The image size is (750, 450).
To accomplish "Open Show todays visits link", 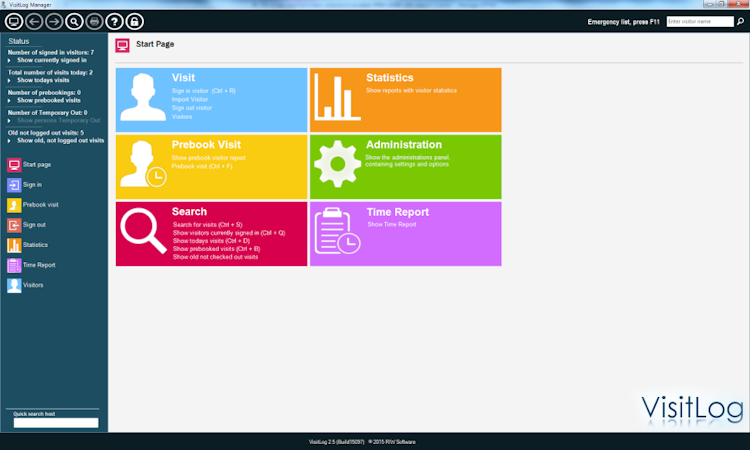I will coord(43,80).
